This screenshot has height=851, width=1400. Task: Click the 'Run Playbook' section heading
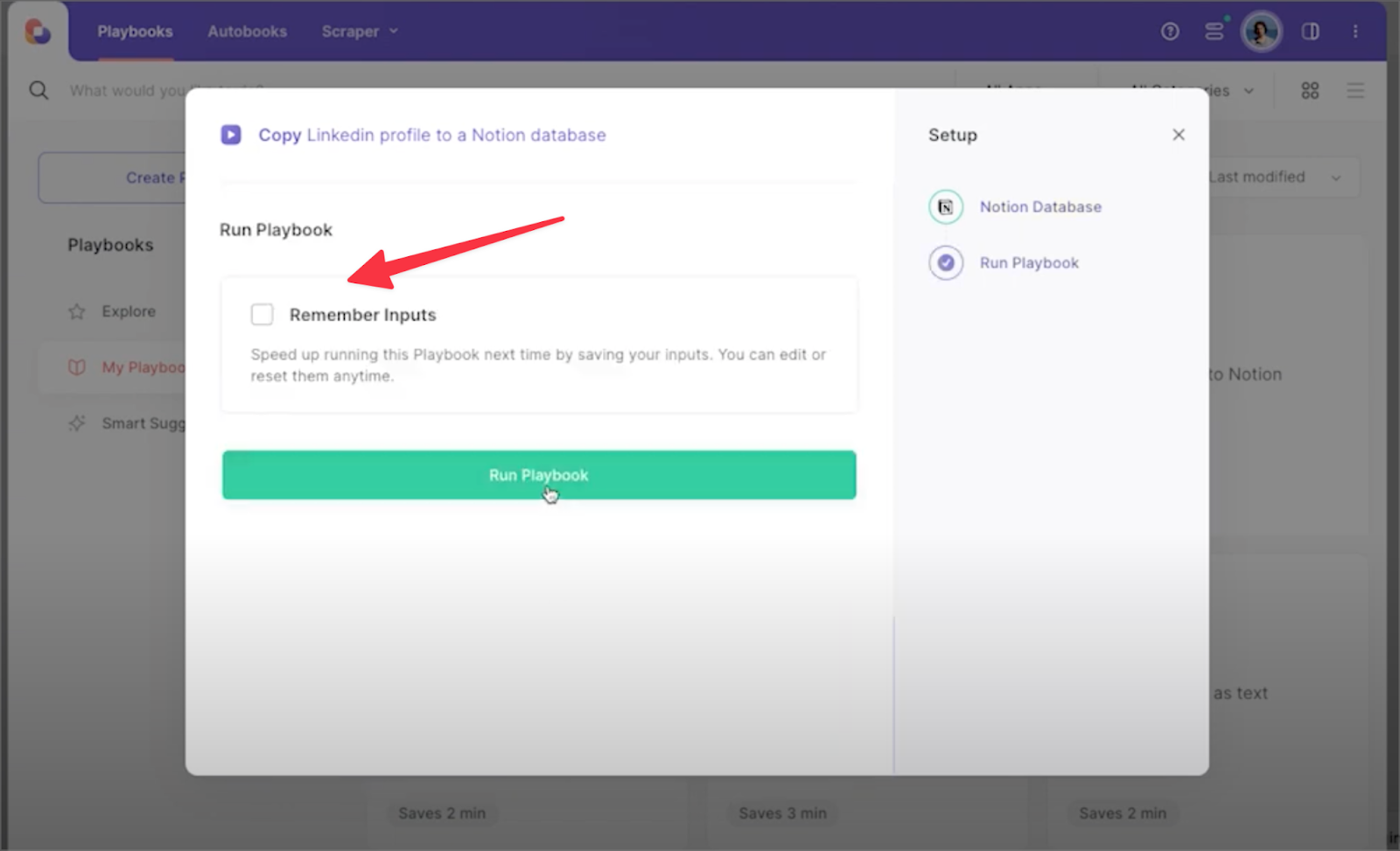[x=276, y=230]
